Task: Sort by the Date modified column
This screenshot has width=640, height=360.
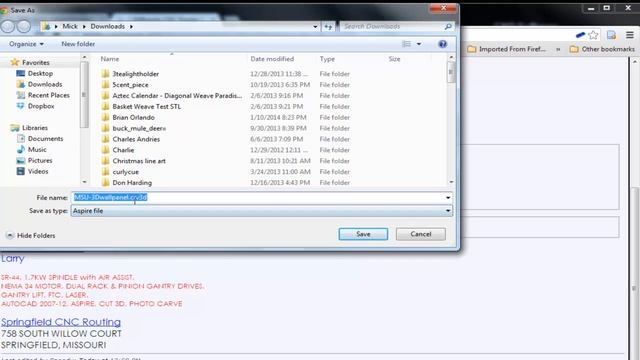Action: tap(272, 59)
